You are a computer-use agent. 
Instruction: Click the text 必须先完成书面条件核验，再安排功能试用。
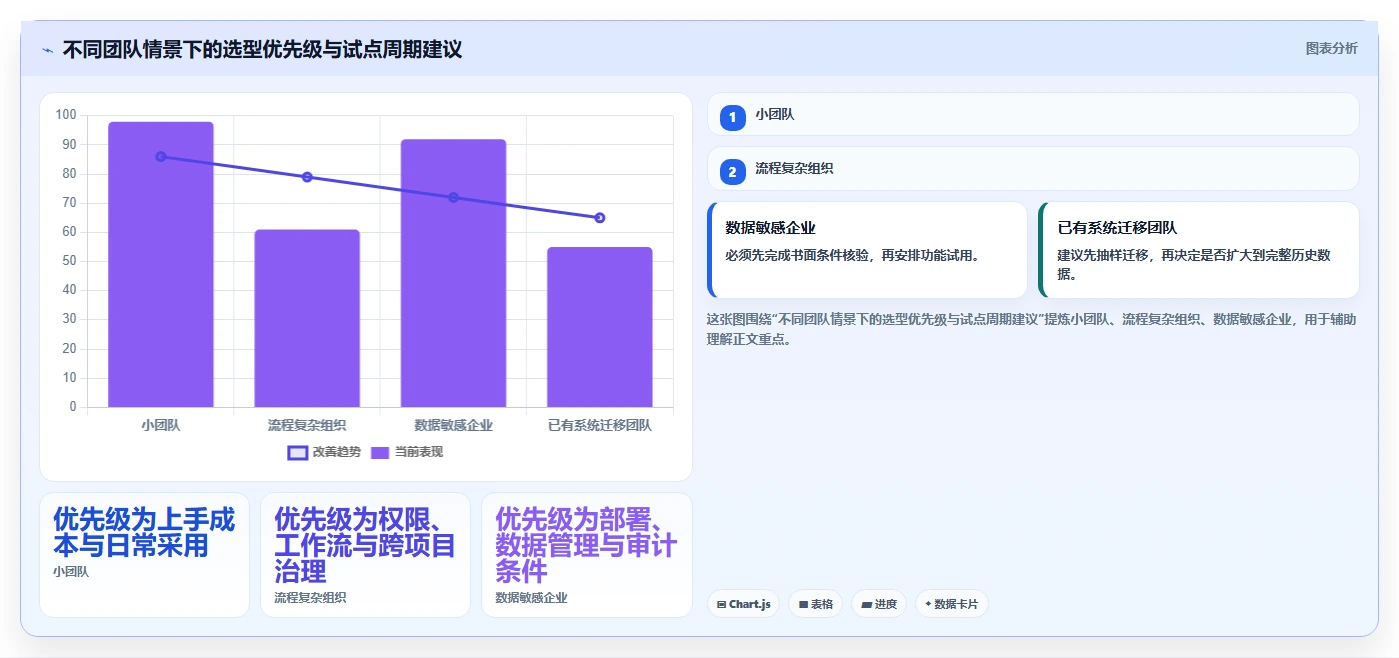852,255
